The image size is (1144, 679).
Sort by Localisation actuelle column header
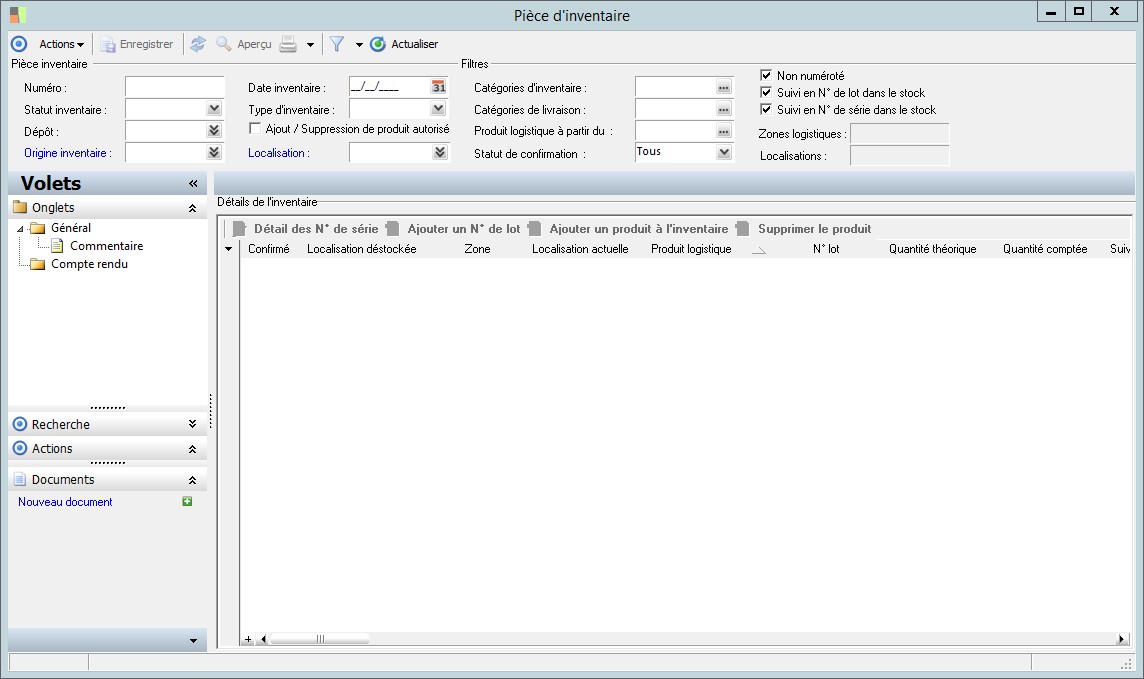pyautogui.click(x=580, y=249)
